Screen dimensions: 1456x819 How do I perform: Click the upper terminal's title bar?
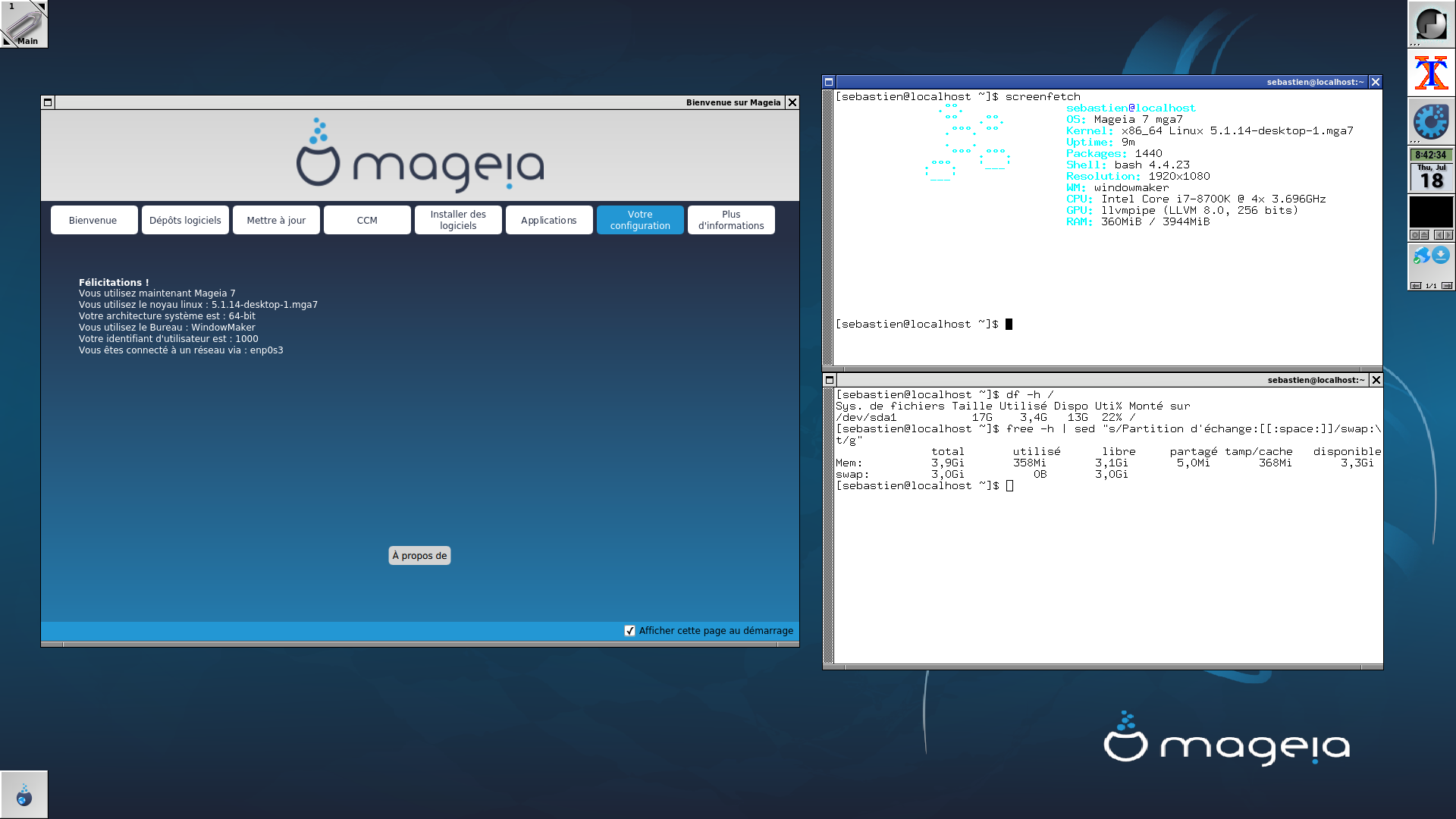[1102, 82]
